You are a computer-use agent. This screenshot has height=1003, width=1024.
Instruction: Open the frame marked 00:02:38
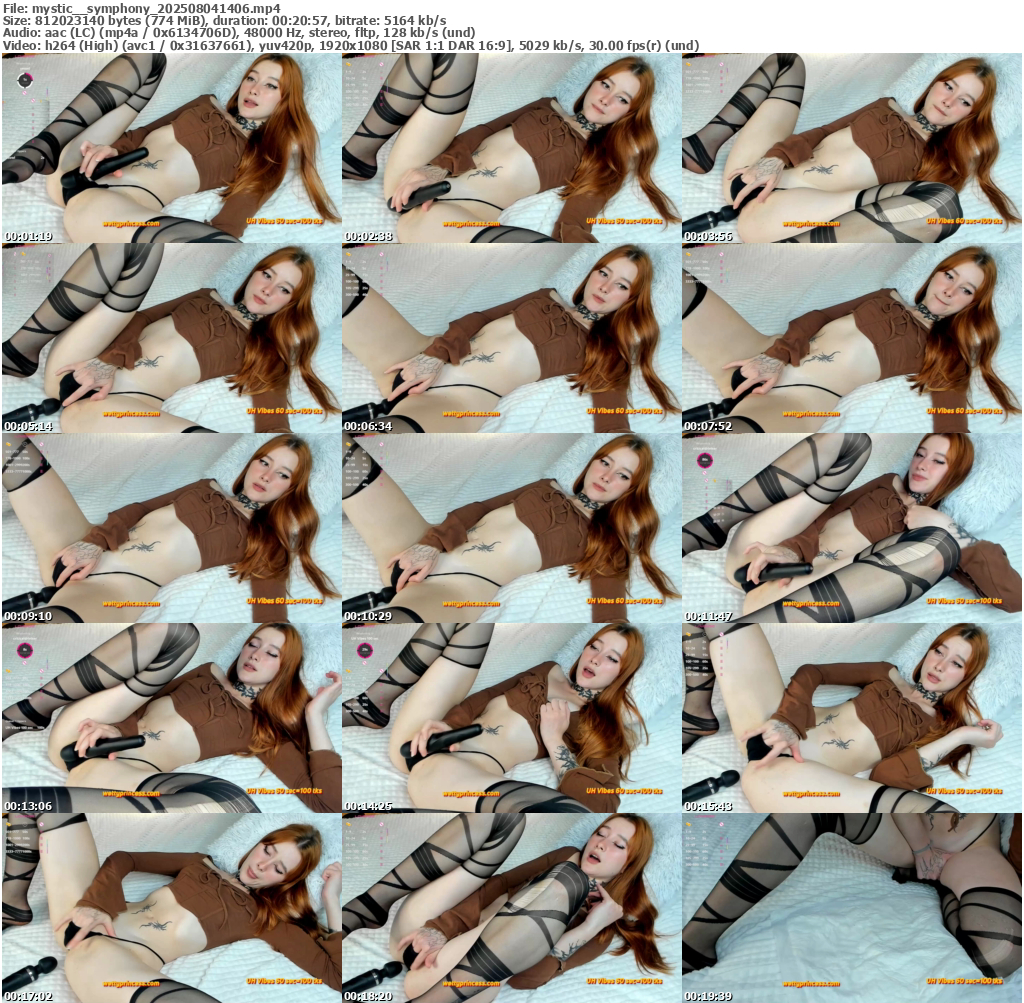click(x=511, y=147)
